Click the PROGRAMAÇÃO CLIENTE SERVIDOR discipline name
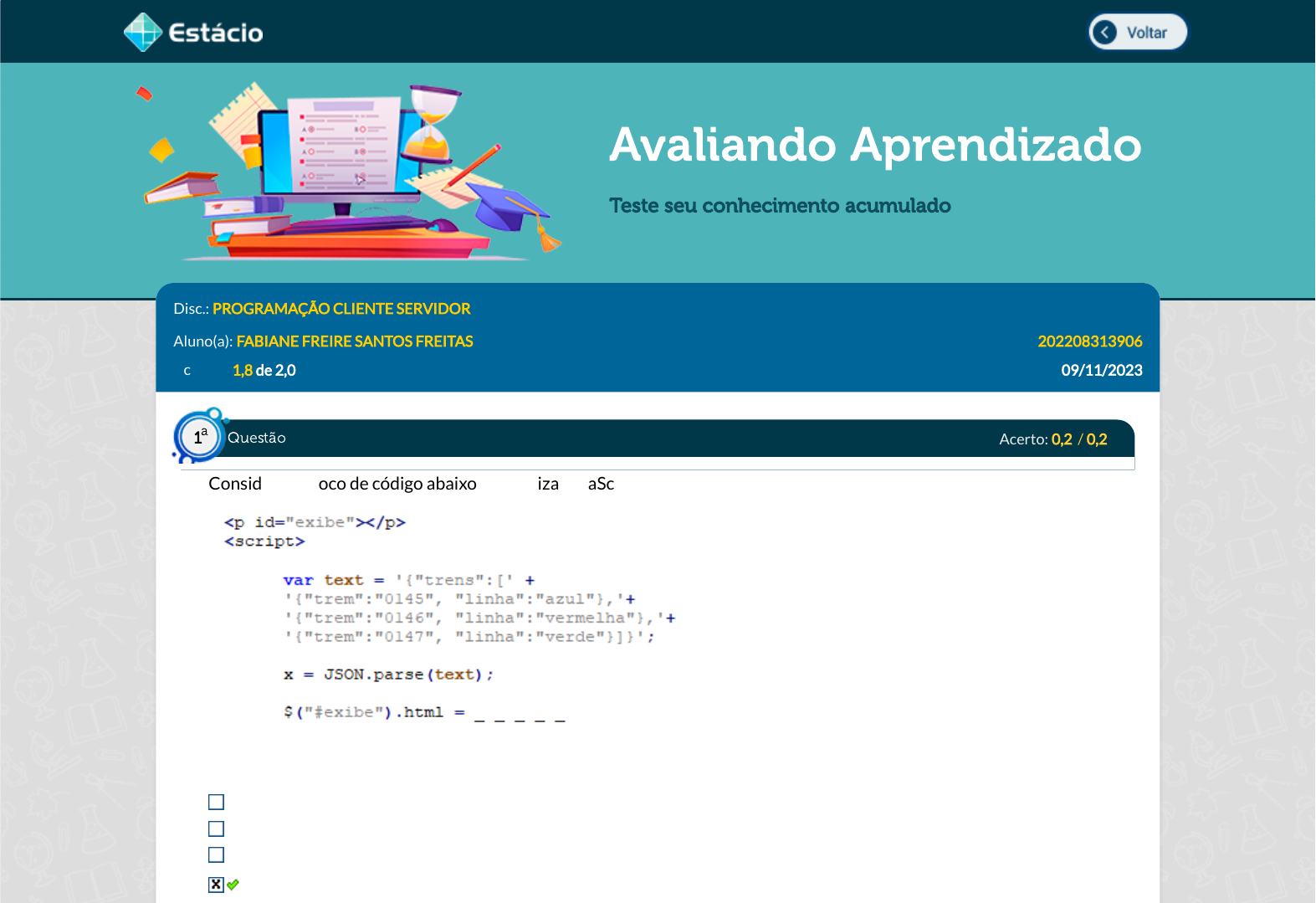This screenshot has width=1316, height=903. [x=341, y=309]
